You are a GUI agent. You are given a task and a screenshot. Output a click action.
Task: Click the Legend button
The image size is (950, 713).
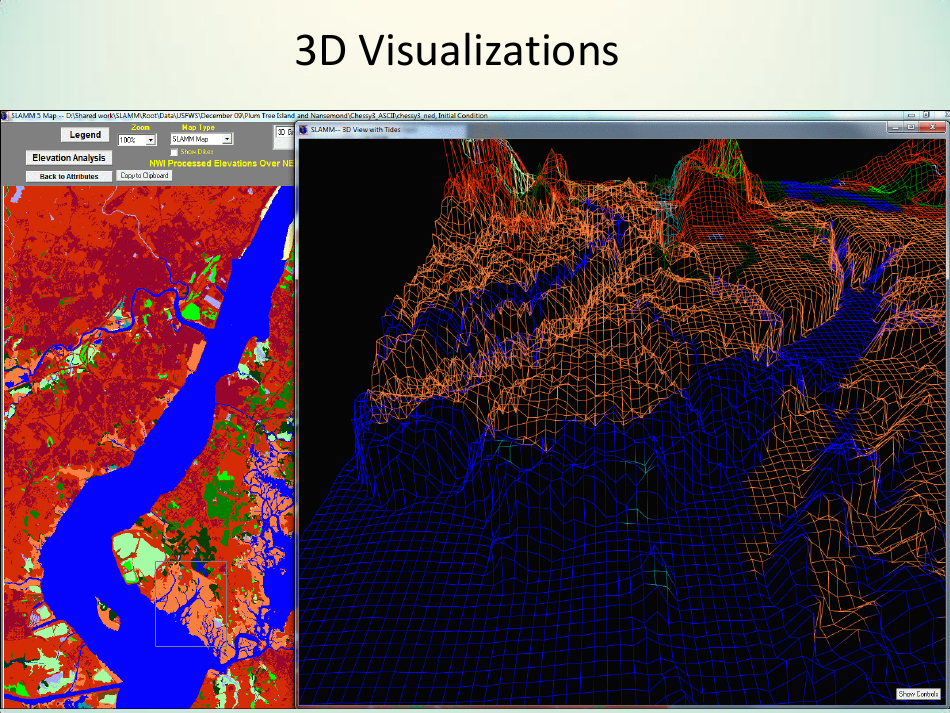[x=84, y=135]
